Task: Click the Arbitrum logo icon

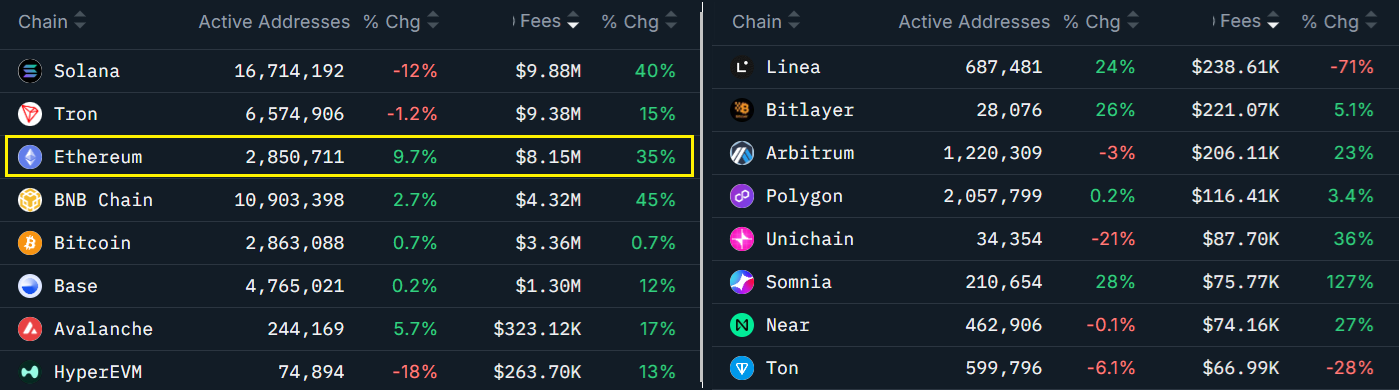Action: (x=742, y=153)
